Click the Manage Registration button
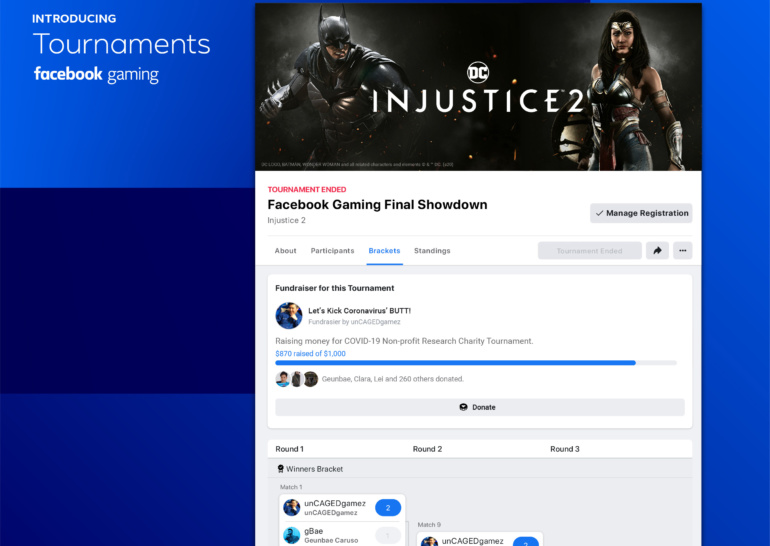This screenshot has width=770, height=546. pos(641,213)
